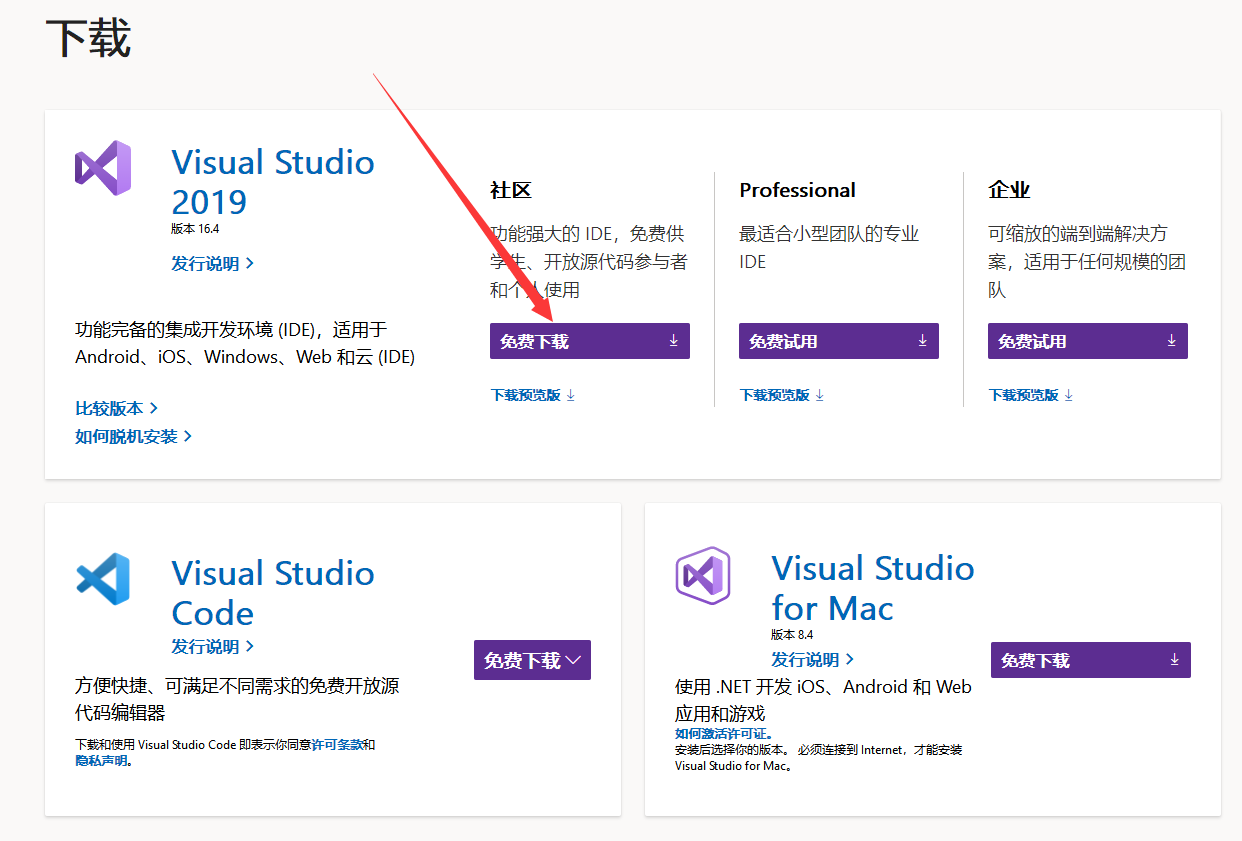Click Visual Studio 2019 title heading
The height and width of the screenshot is (841, 1242).
click(x=273, y=182)
